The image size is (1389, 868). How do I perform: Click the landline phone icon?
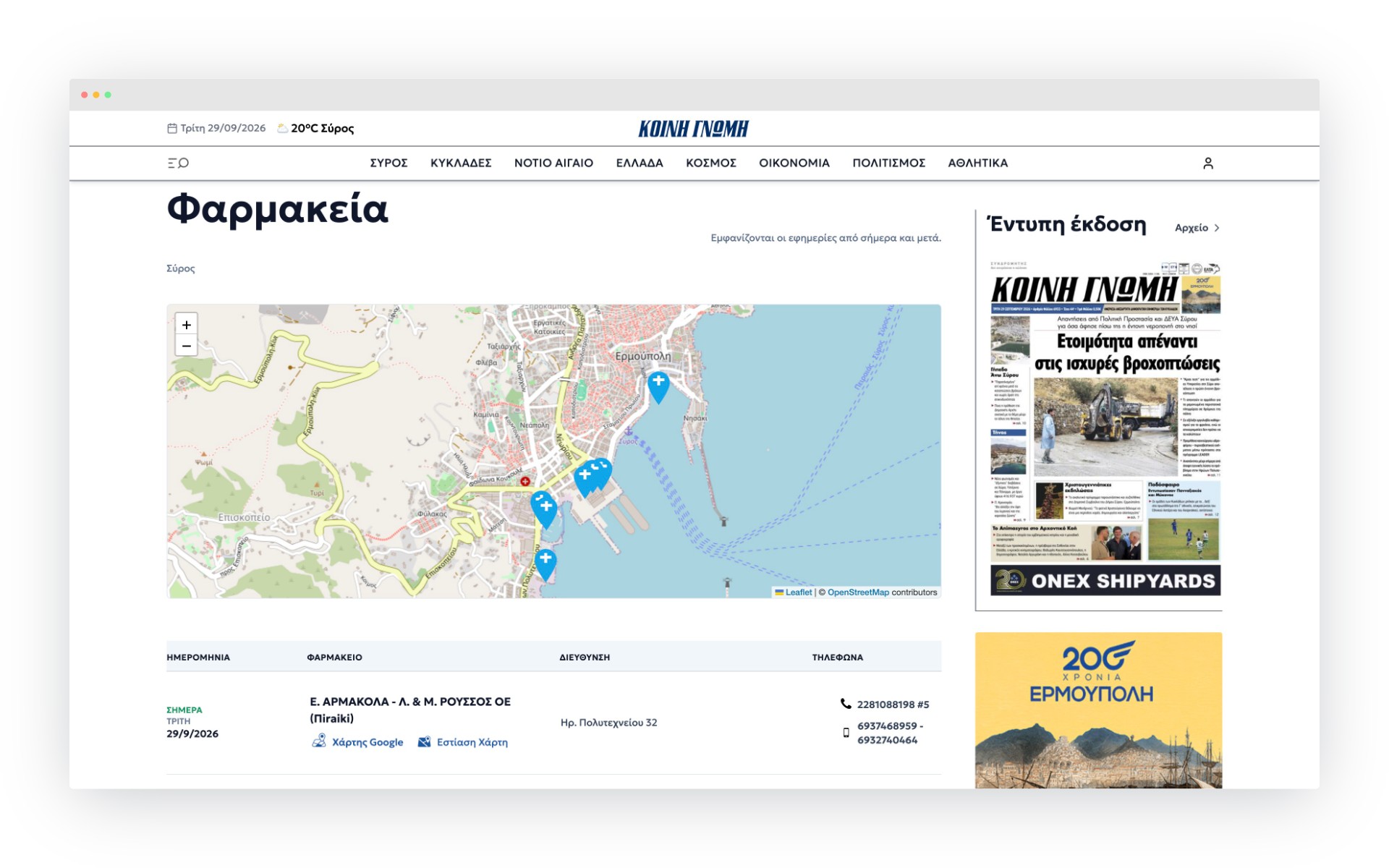[x=845, y=704]
